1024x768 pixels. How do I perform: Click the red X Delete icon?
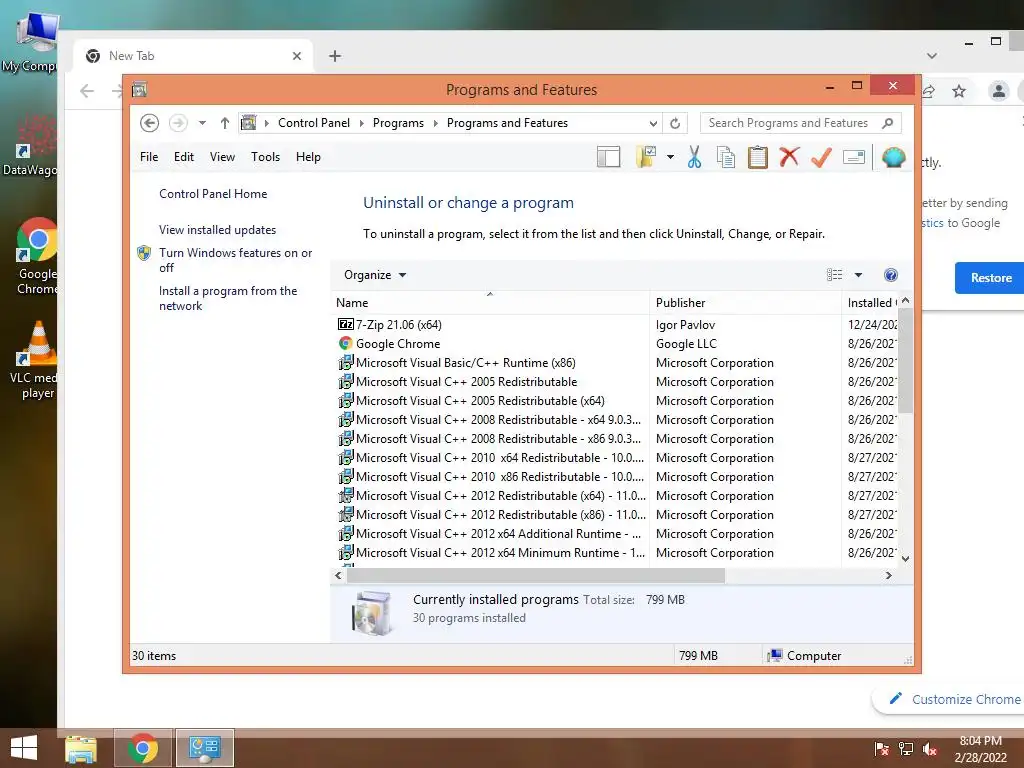click(789, 157)
